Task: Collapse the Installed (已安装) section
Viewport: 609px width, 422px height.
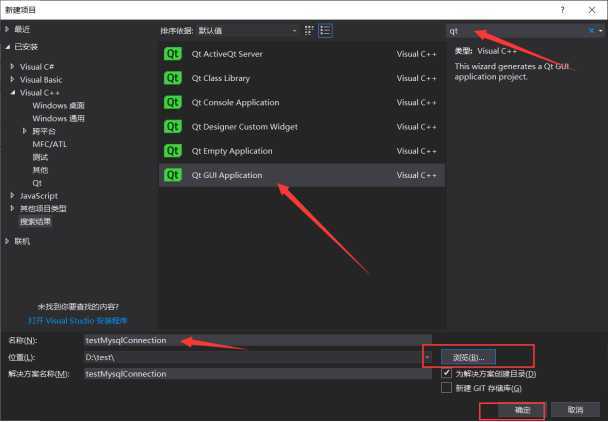Action: (x=7, y=47)
